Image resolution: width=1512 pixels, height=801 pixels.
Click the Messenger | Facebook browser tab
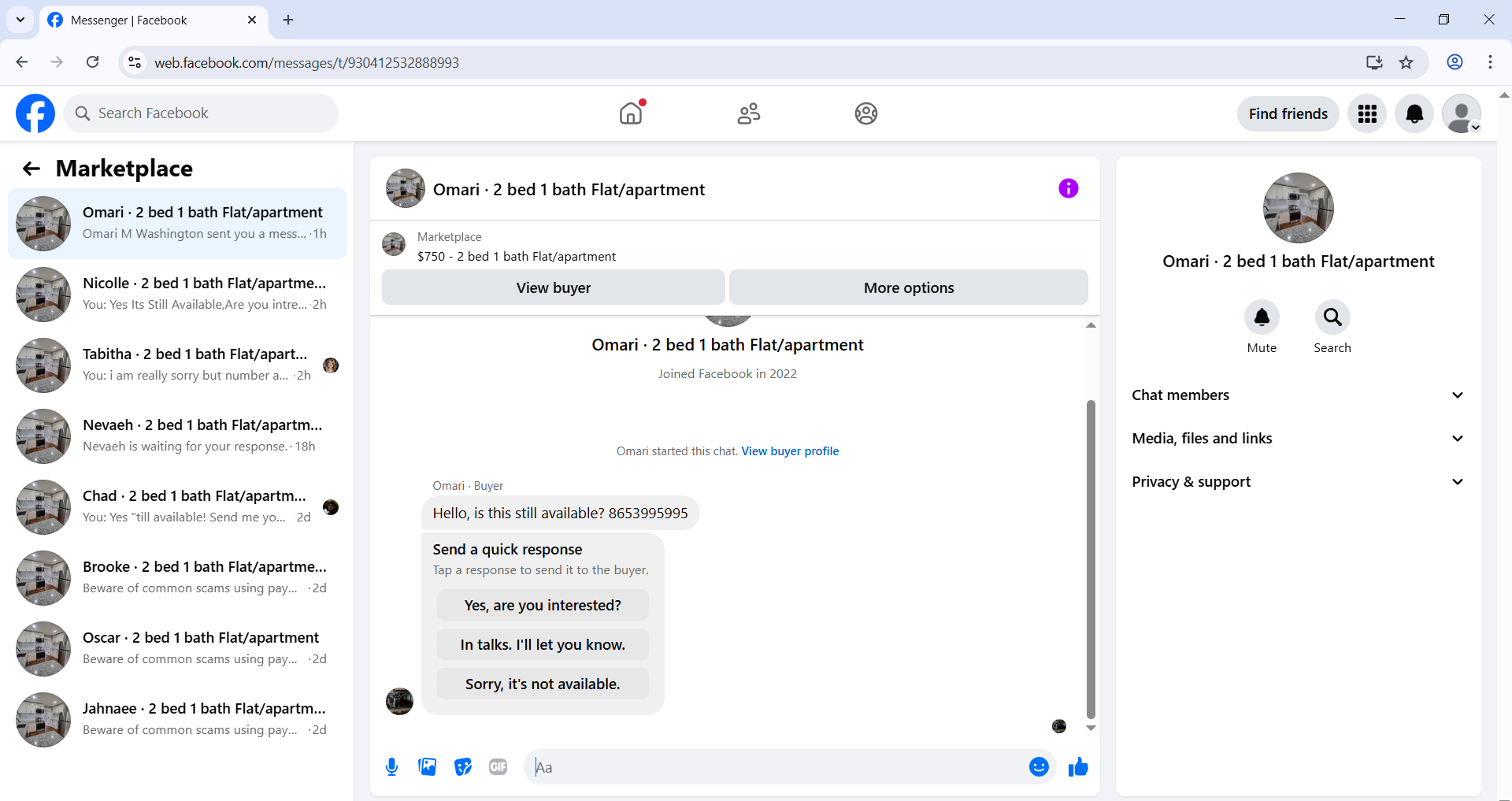(x=154, y=20)
